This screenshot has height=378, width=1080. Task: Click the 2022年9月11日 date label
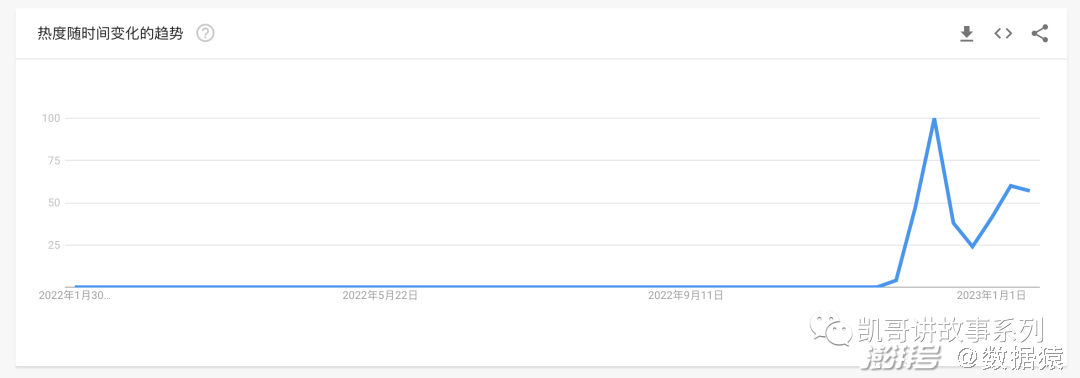click(685, 295)
